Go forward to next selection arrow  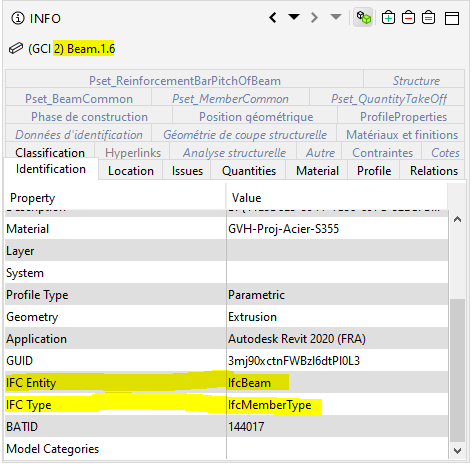tap(314, 18)
